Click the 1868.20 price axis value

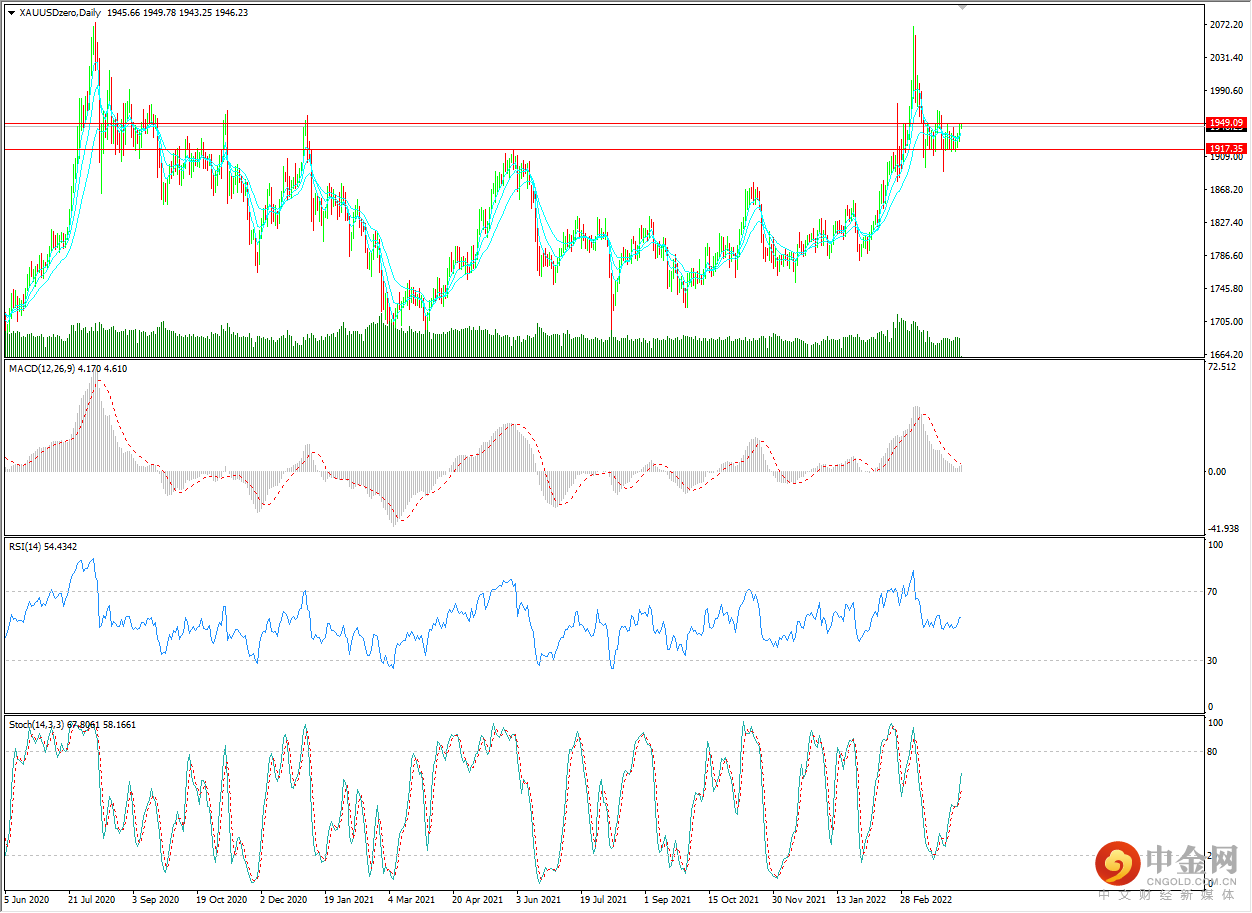pos(1225,190)
